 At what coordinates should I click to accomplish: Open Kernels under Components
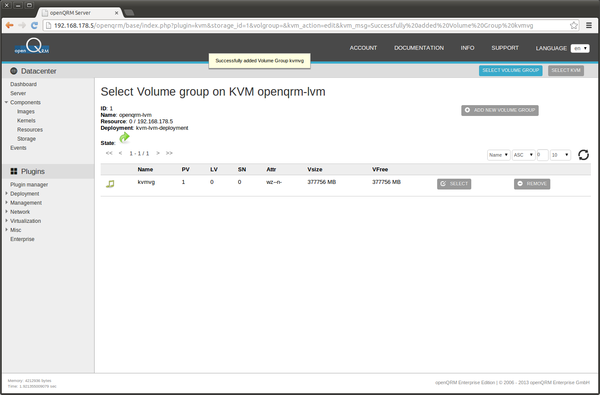pos(26,121)
